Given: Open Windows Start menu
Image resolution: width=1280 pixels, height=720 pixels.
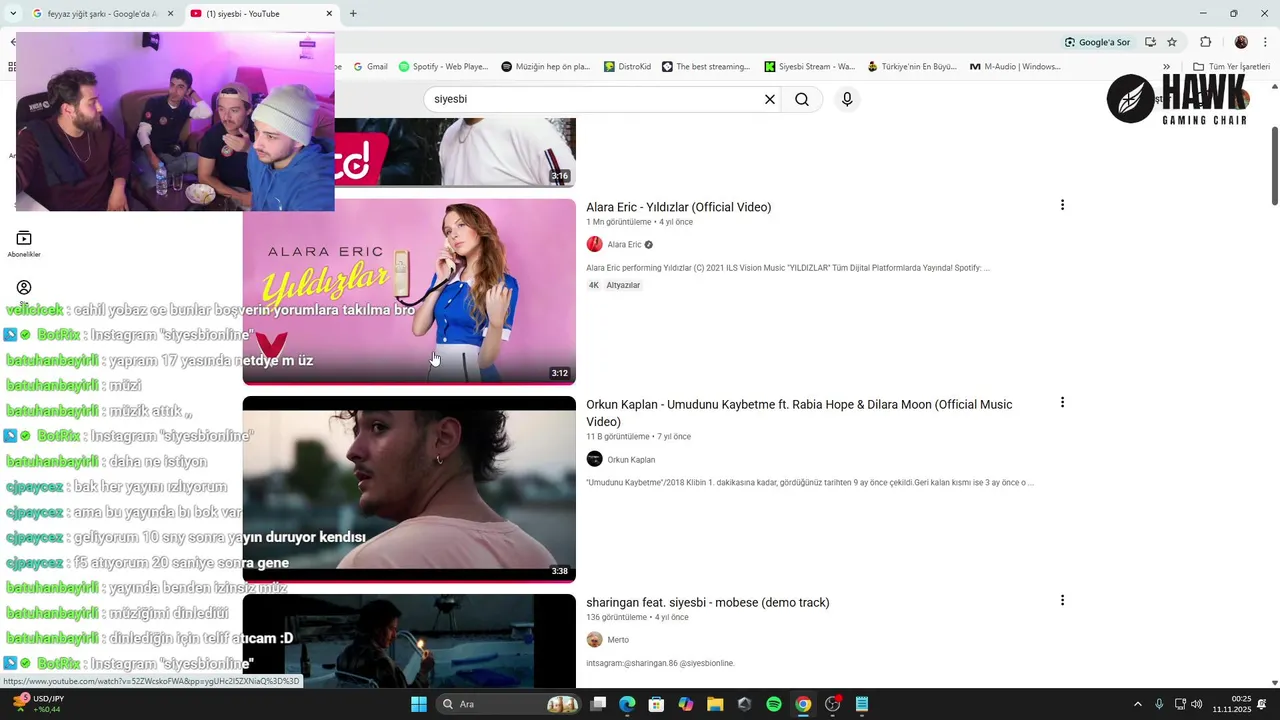Looking at the screenshot, I should (x=419, y=704).
